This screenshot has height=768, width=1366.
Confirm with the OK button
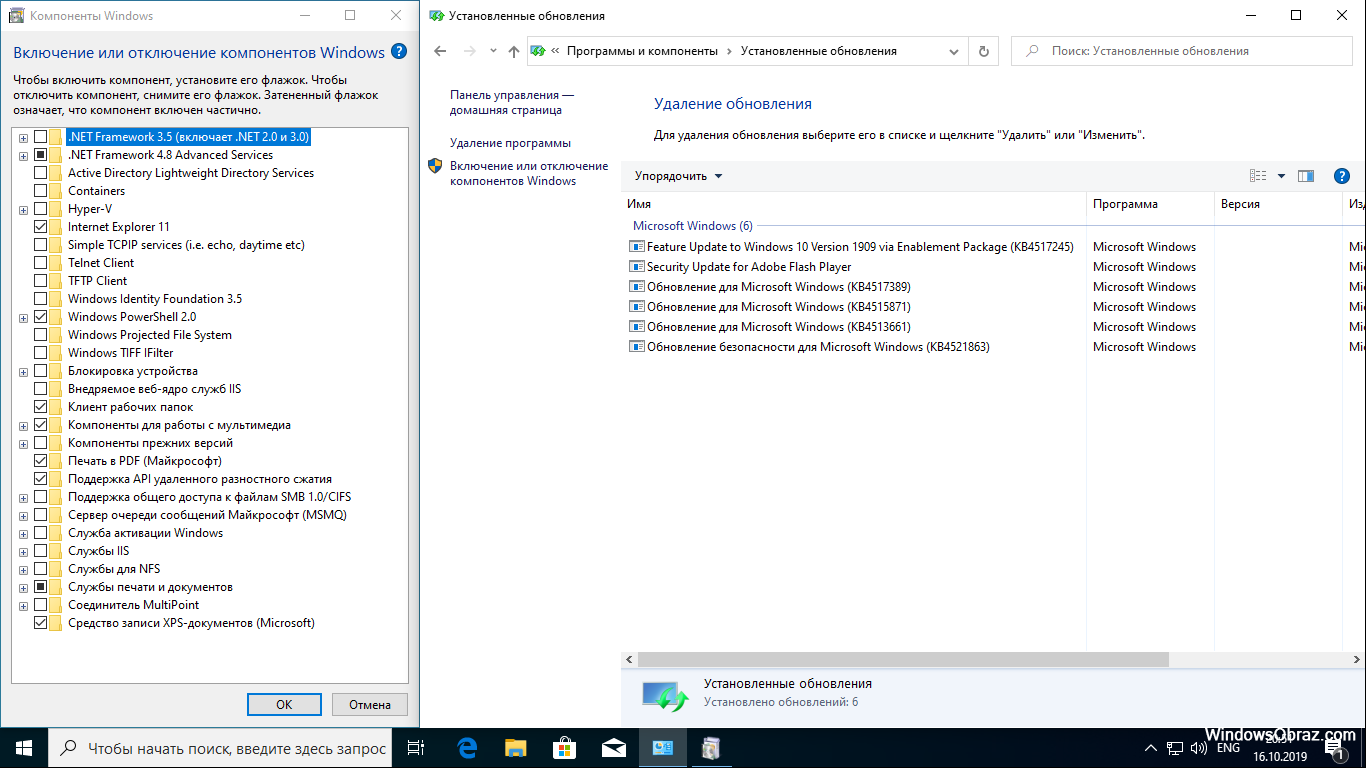(284, 704)
